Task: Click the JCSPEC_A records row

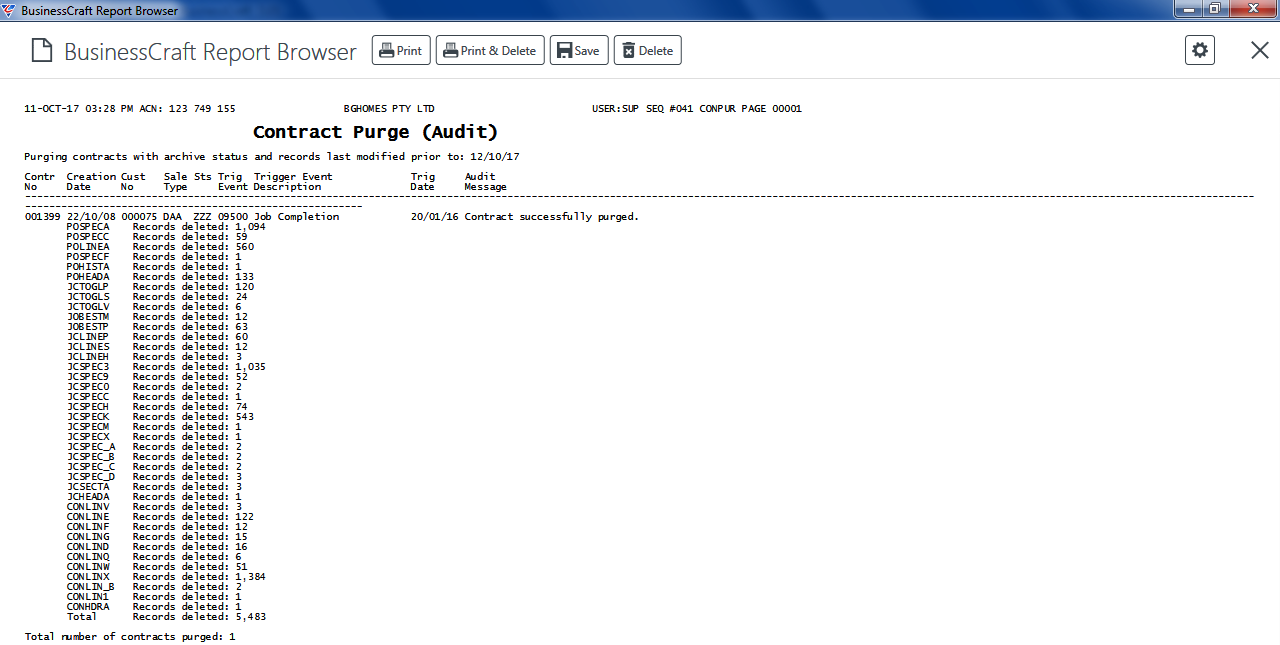Action: coord(154,447)
